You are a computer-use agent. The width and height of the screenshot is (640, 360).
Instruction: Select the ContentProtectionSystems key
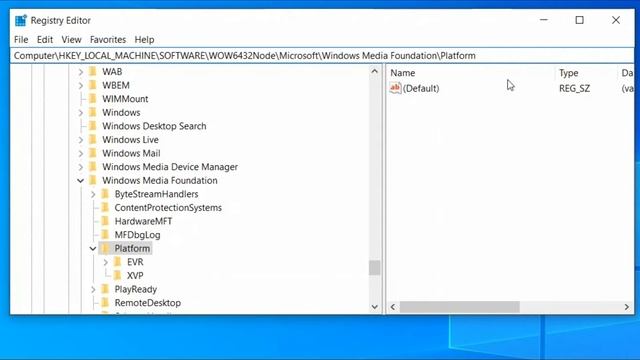[x=168, y=208]
